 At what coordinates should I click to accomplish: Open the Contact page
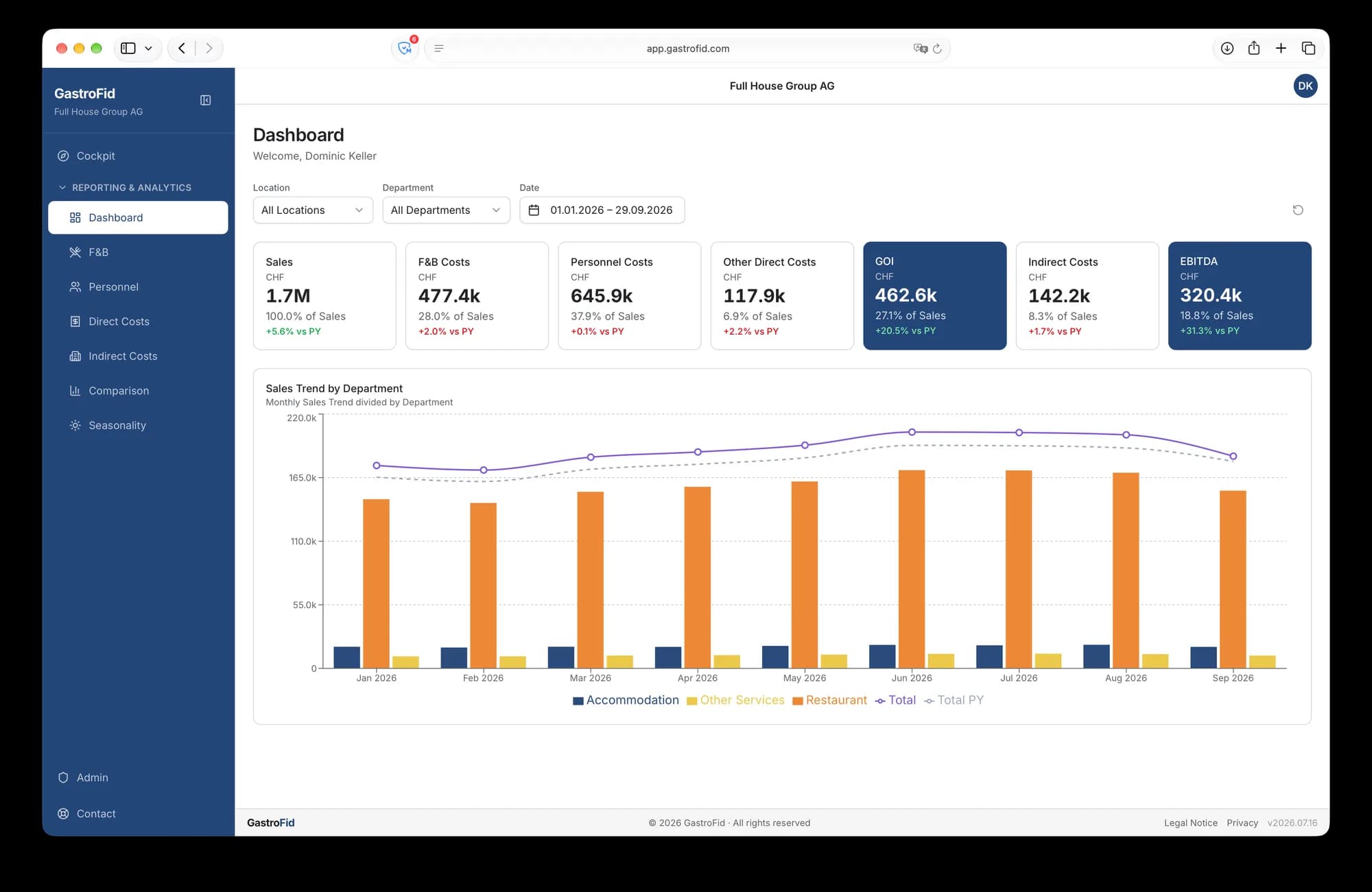tap(138, 814)
